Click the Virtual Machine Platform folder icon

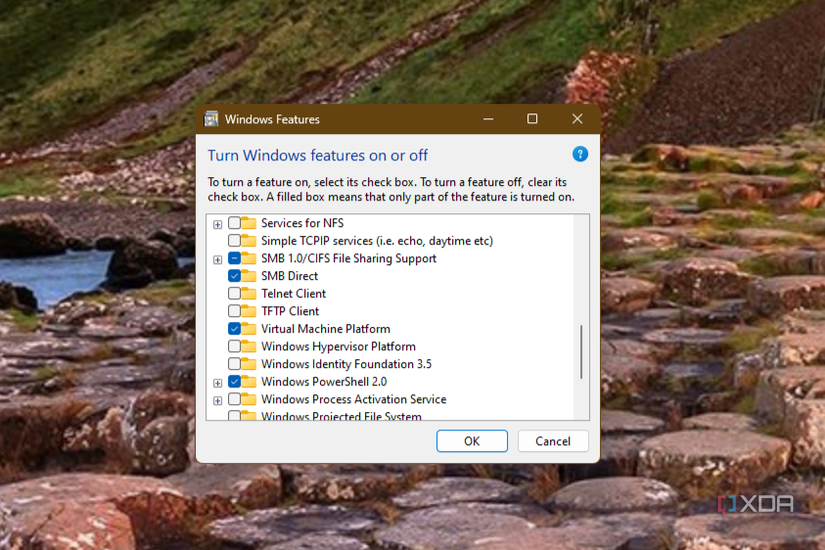tap(249, 329)
